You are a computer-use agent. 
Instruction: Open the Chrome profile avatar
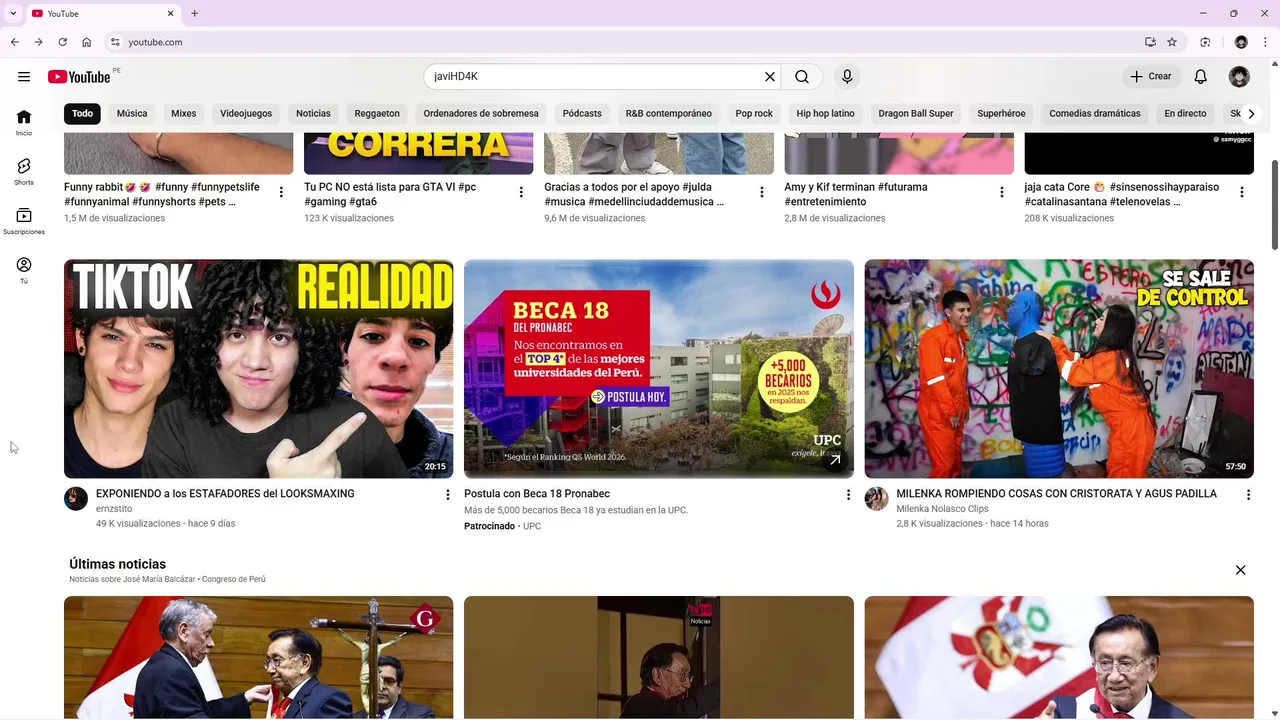tap(1241, 42)
